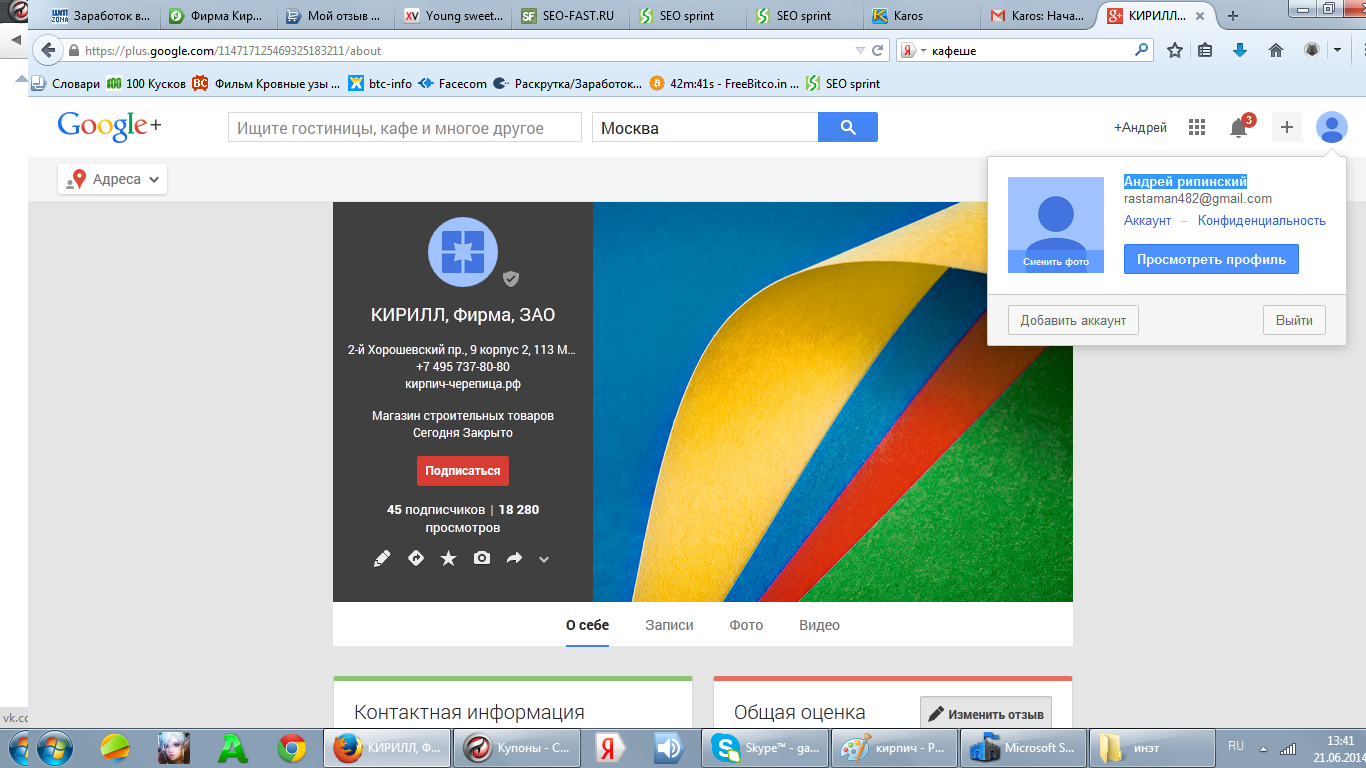
Task: Click browser search magnifier icon
Action: pyautogui.click(x=1141, y=49)
